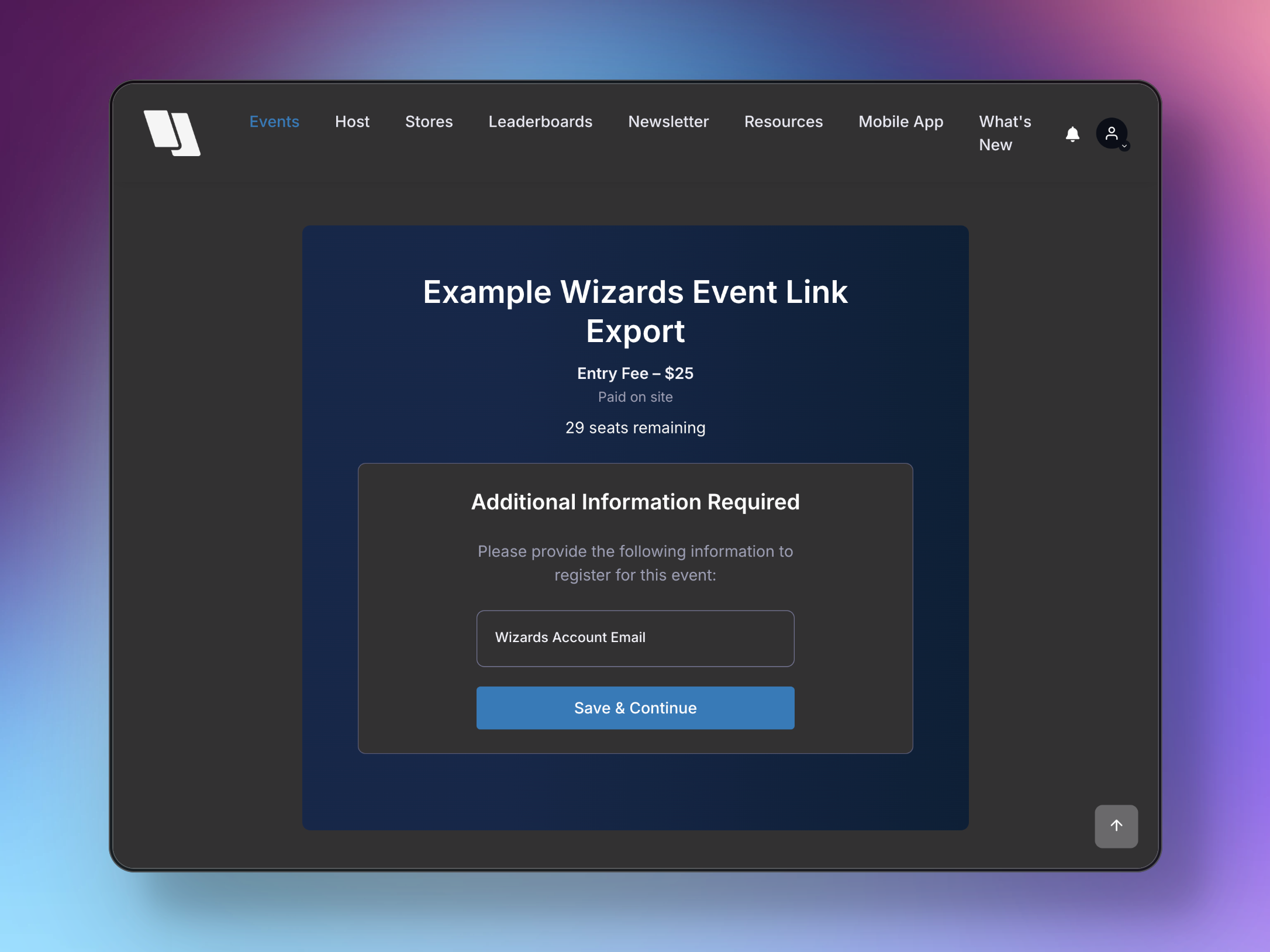Open the notifications bell
Image resolution: width=1270 pixels, height=952 pixels.
coord(1072,134)
